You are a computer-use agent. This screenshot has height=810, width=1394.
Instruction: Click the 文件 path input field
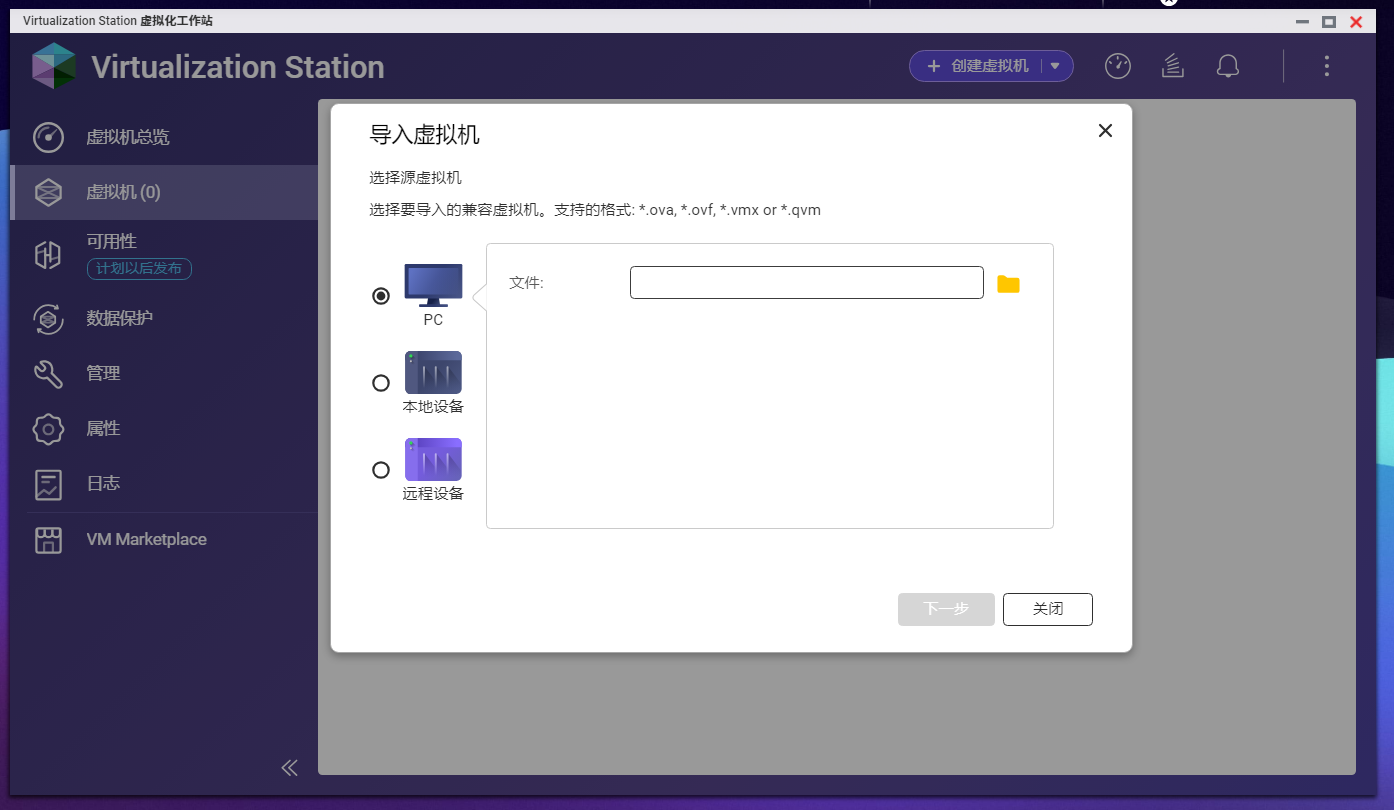pos(806,283)
